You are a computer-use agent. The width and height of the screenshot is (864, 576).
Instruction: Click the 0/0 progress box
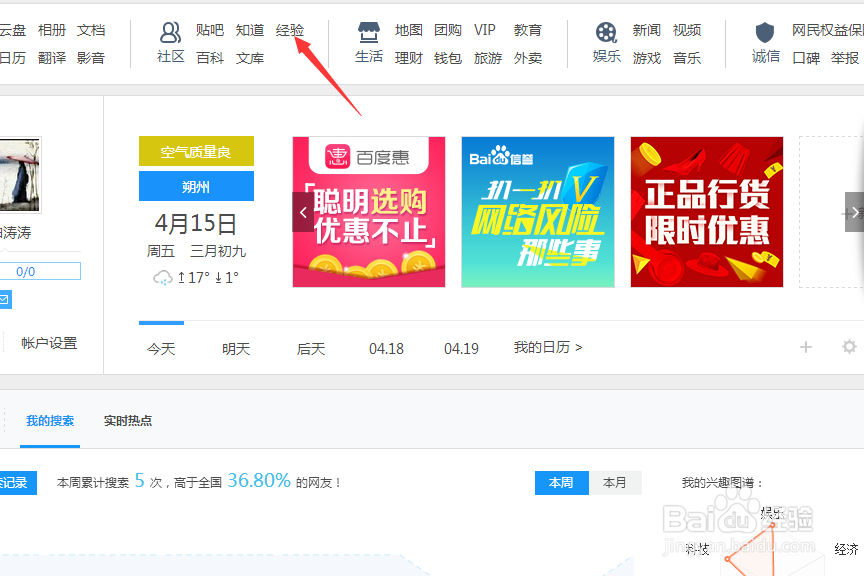click(x=40, y=271)
